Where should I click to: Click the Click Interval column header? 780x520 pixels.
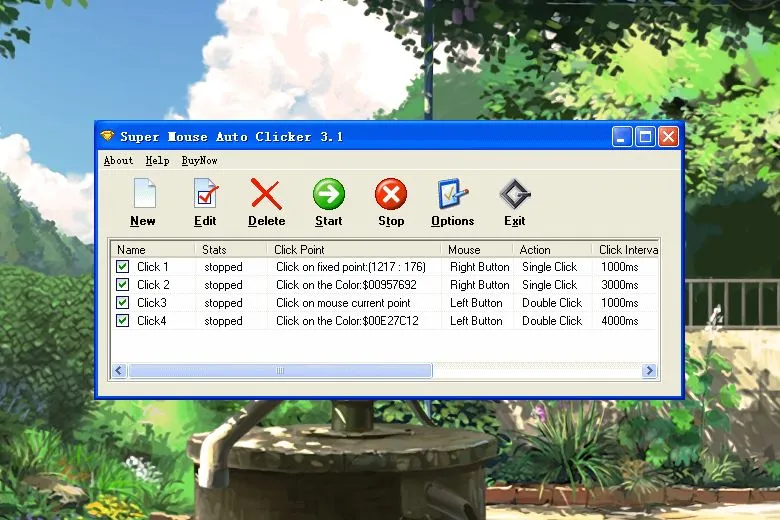point(625,249)
